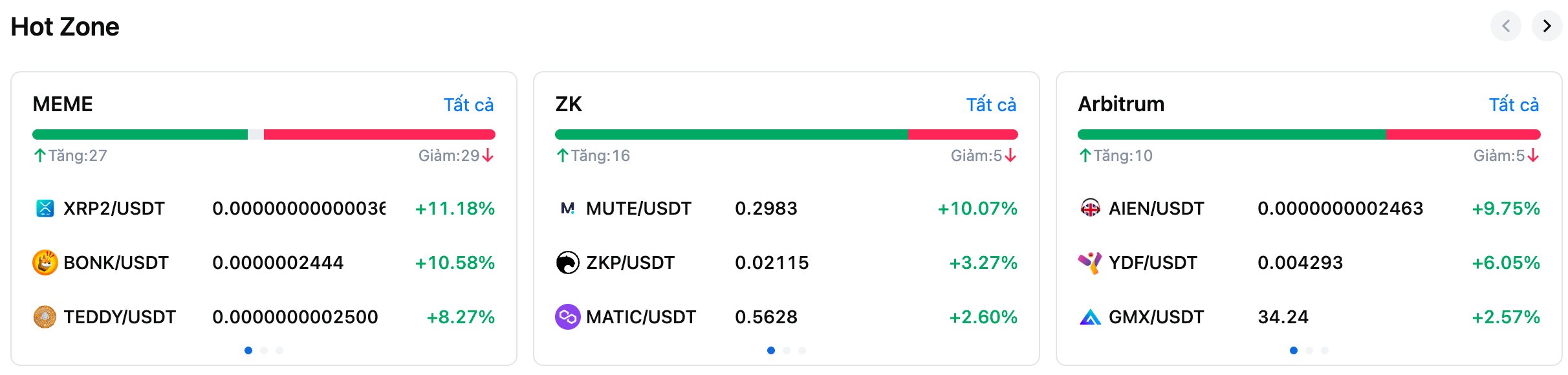Go to next Hot Zone page arrow
This screenshot has width=1568, height=375.
pos(1547,26)
